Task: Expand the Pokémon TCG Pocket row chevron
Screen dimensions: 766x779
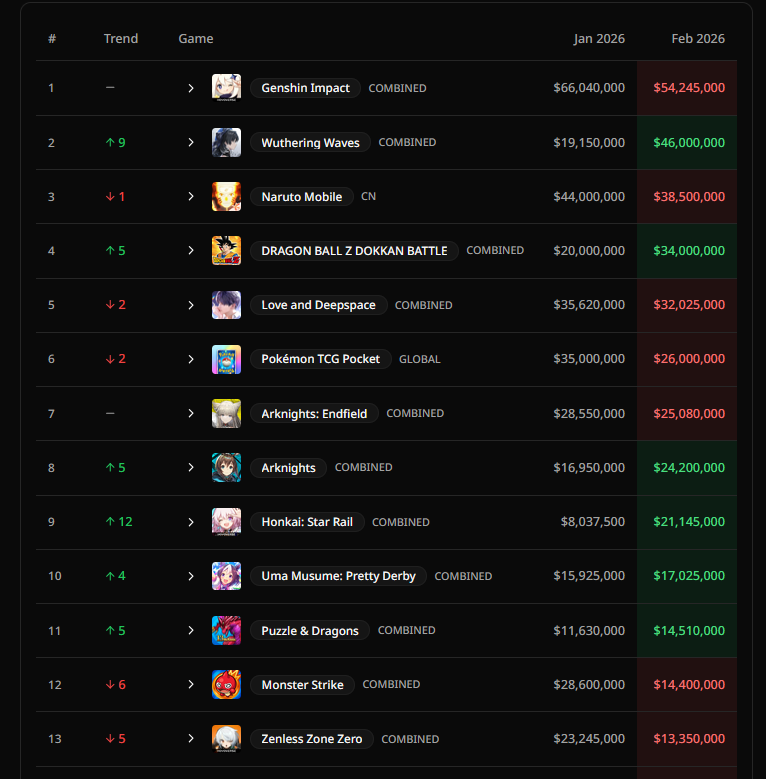Action: (x=191, y=359)
